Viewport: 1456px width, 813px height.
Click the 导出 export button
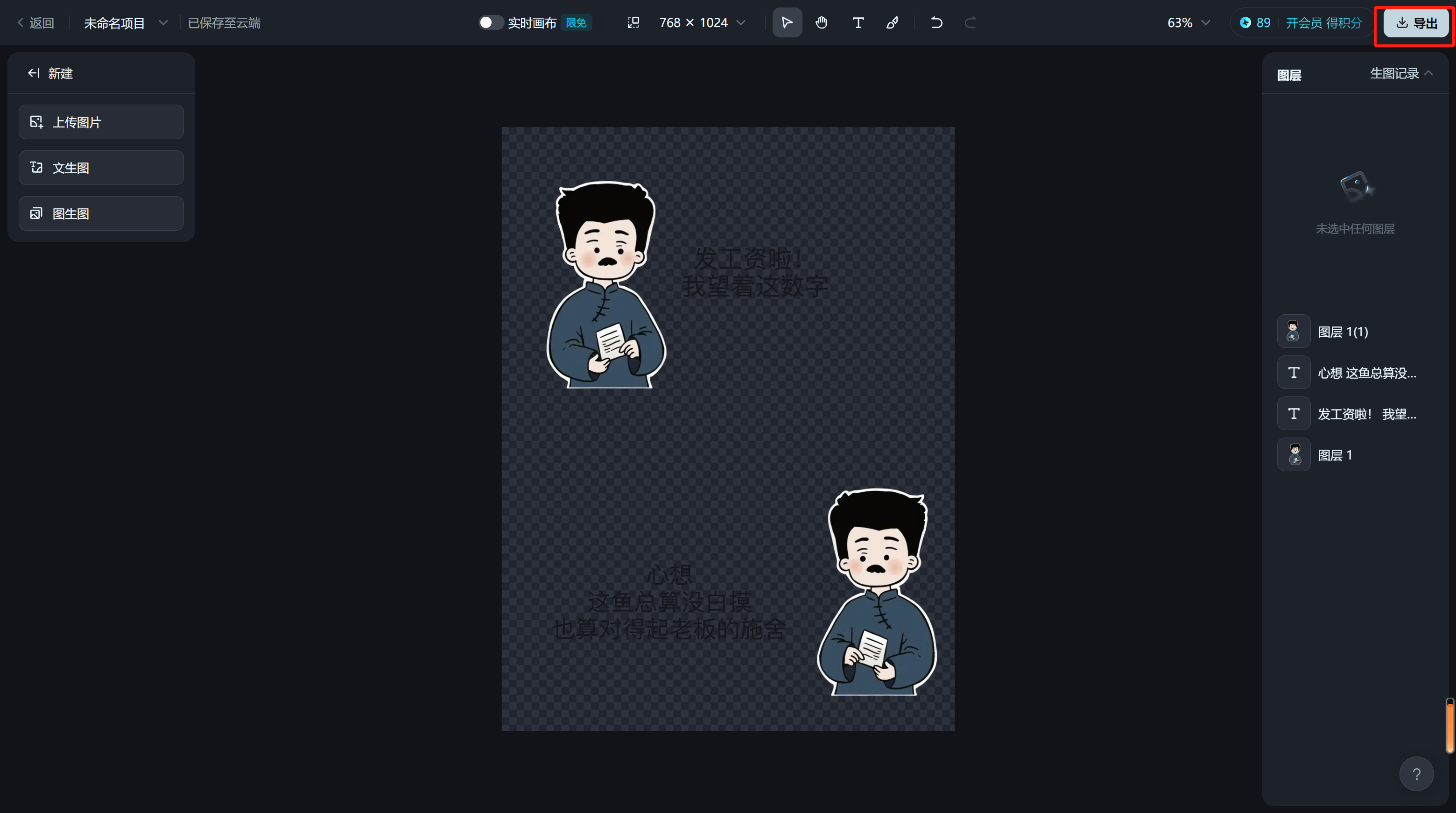pyautogui.click(x=1416, y=23)
